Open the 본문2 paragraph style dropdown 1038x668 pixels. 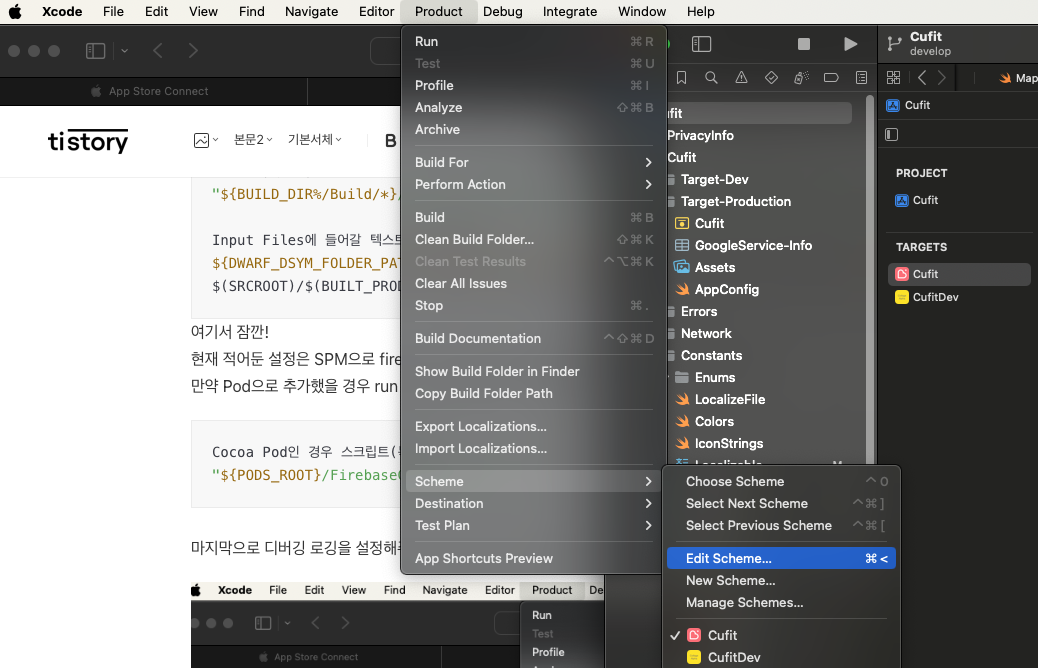click(253, 140)
